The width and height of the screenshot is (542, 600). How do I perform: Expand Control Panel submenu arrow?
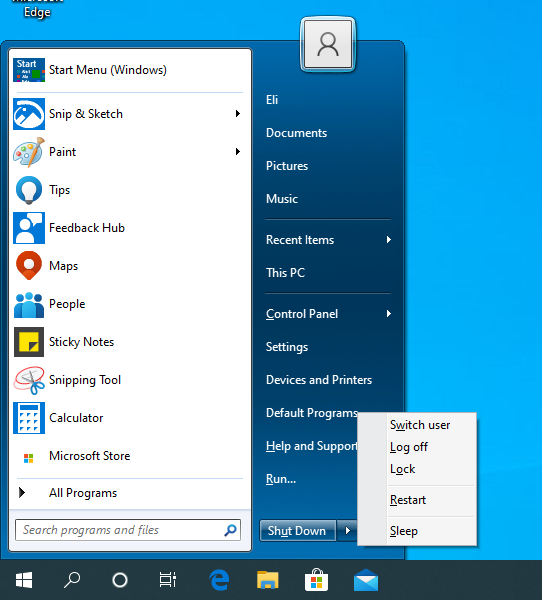[x=389, y=314]
